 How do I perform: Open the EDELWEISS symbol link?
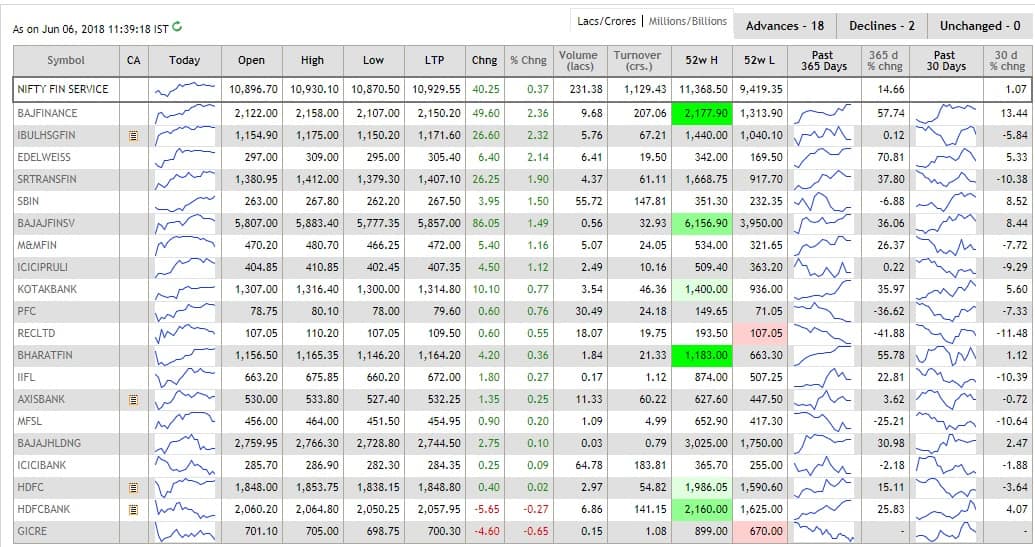click(x=43, y=157)
